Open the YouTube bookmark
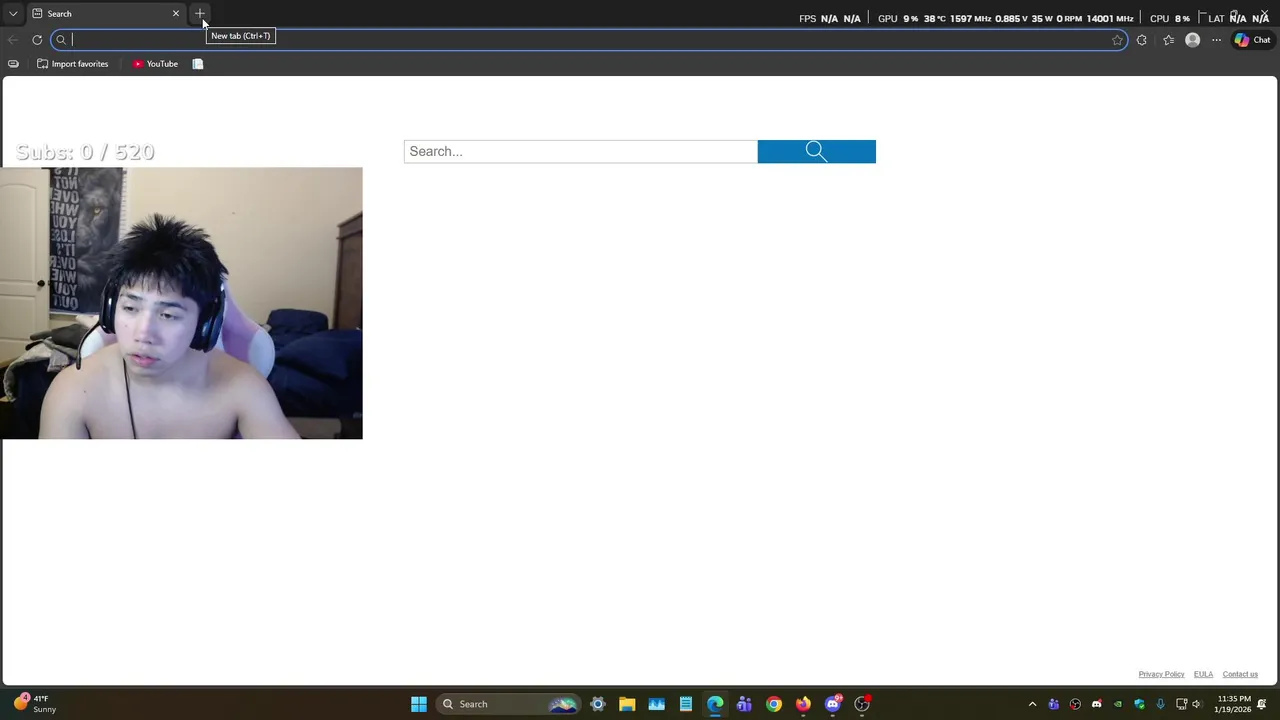This screenshot has height=720, width=1280. (155, 64)
